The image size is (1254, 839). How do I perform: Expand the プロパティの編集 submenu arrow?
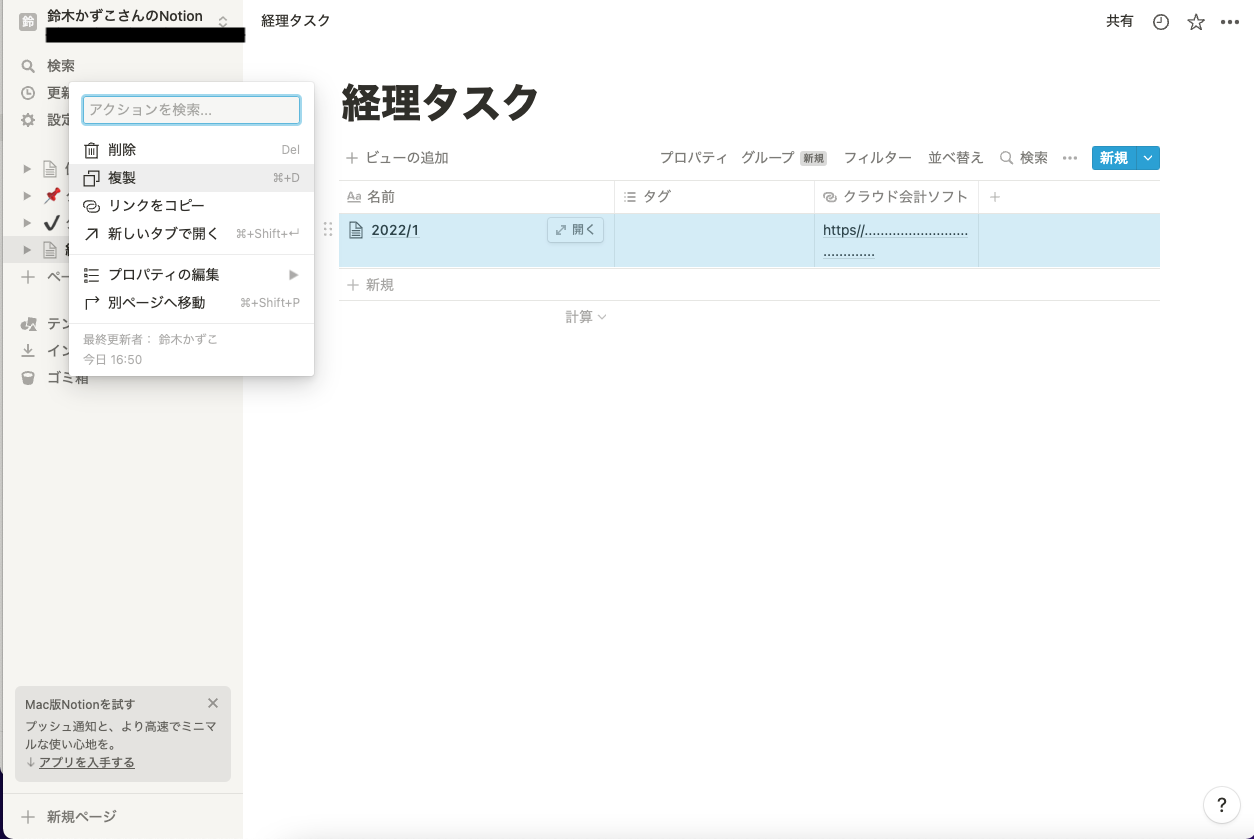pos(294,275)
